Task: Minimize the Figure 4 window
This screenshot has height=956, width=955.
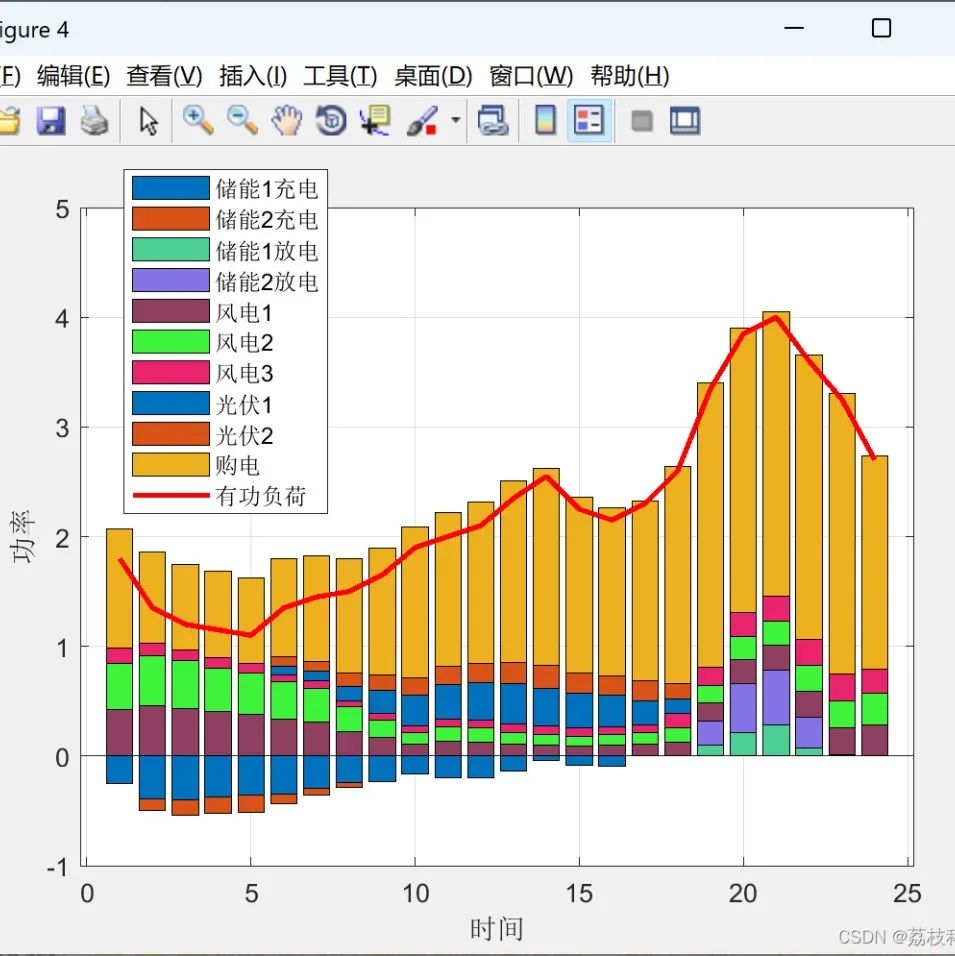Action: click(793, 28)
